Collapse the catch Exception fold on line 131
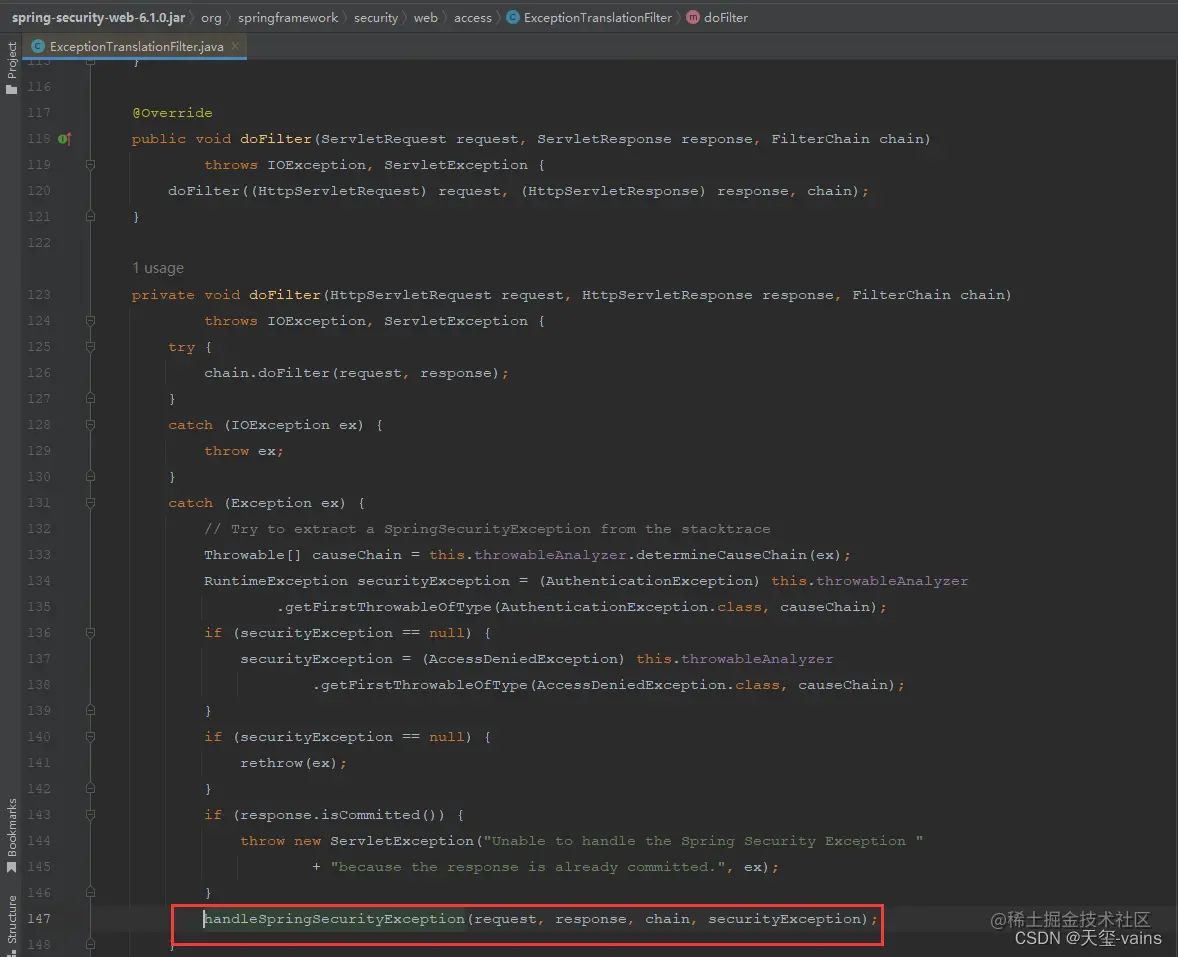Image resolution: width=1178 pixels, height=957 pixels. click(x=90, y=503)
